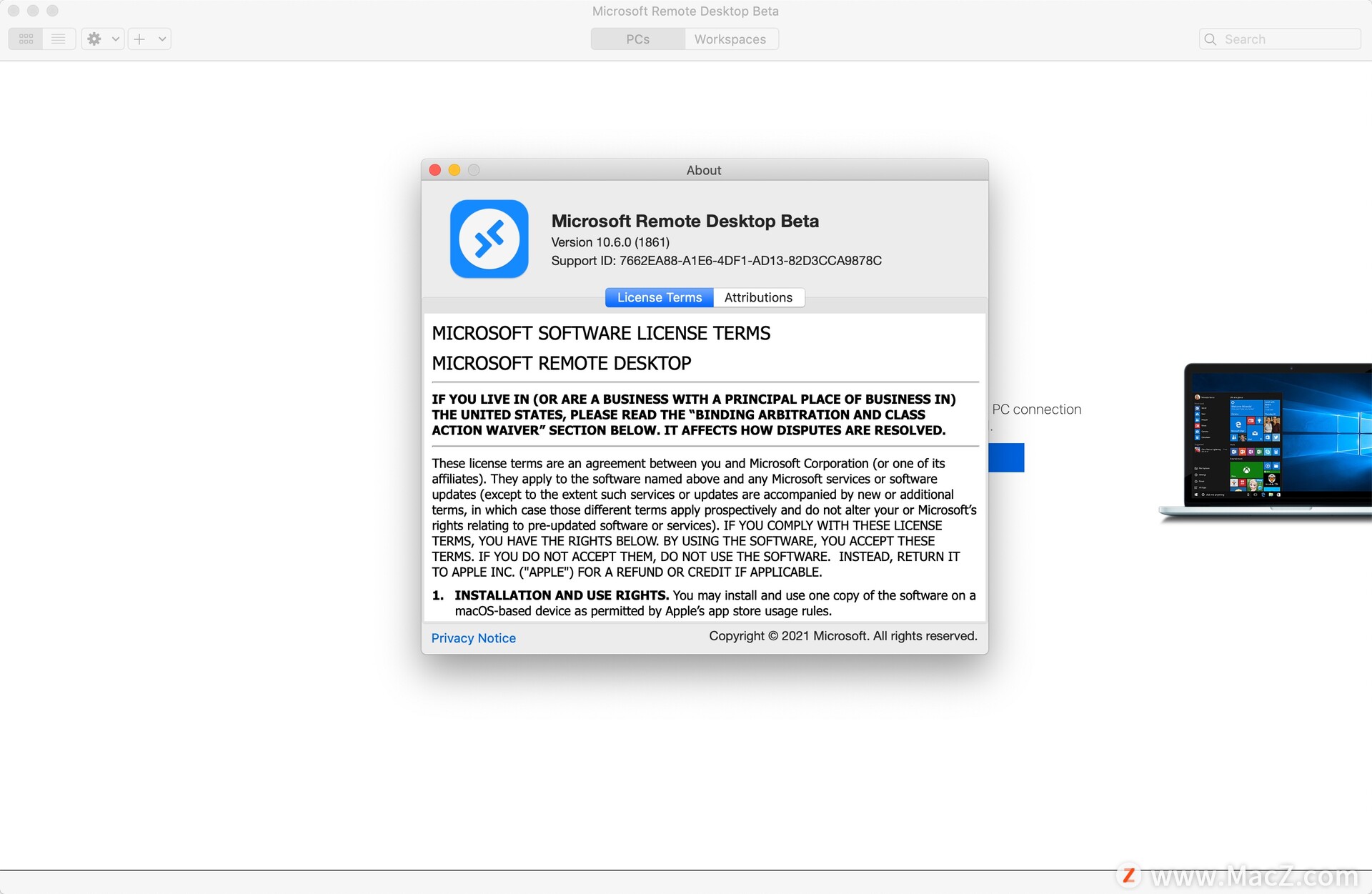Switch to the PCs tab

pos(637,39)
